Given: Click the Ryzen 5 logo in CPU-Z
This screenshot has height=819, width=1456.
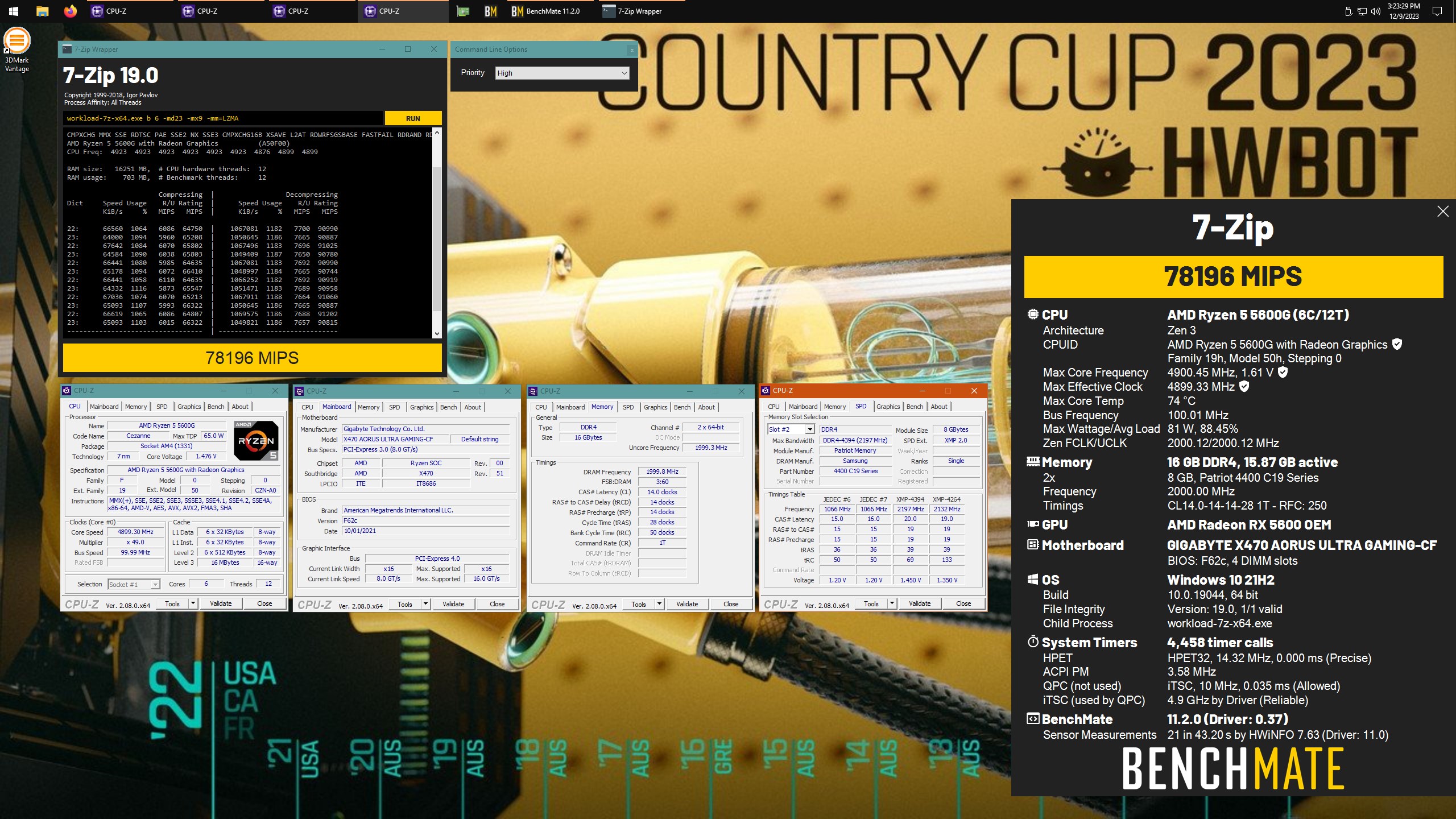Looking at the screenshot, I should [x=256, y=440].
